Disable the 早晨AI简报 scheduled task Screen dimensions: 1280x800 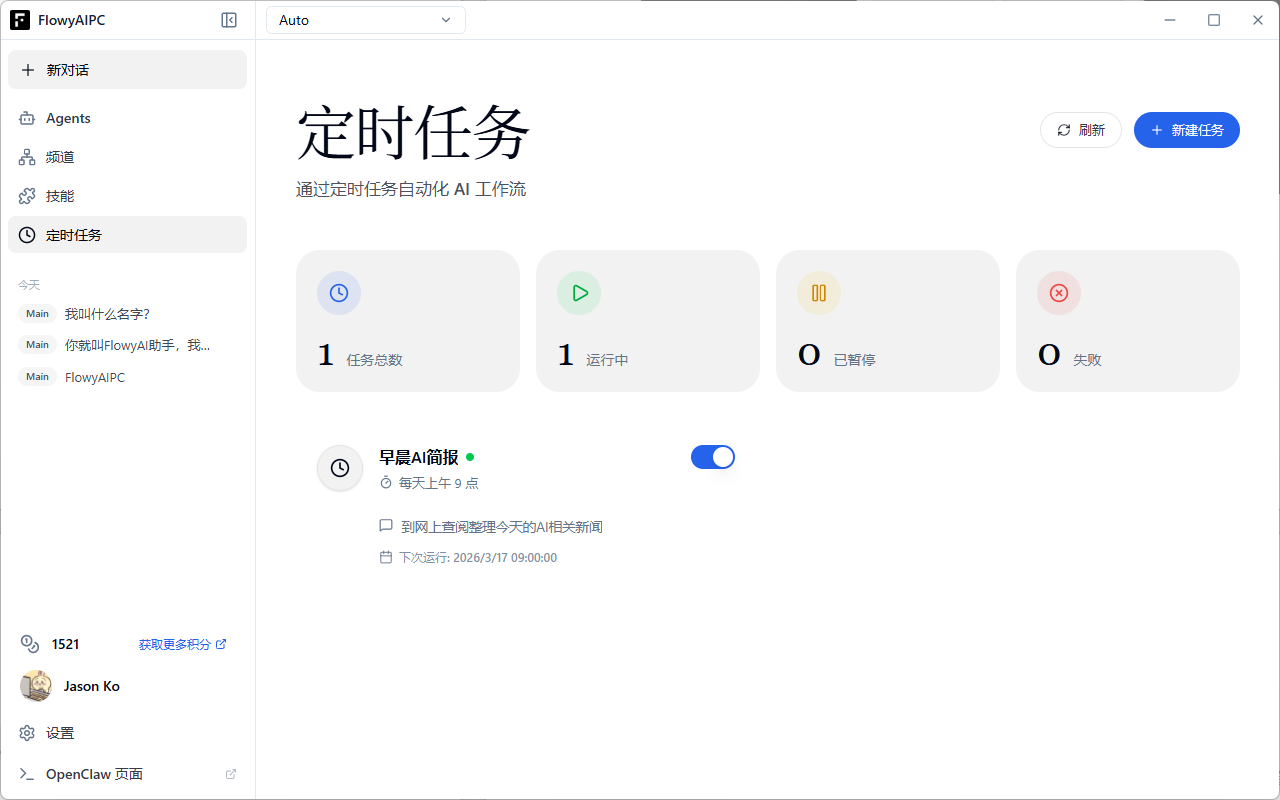713,456
